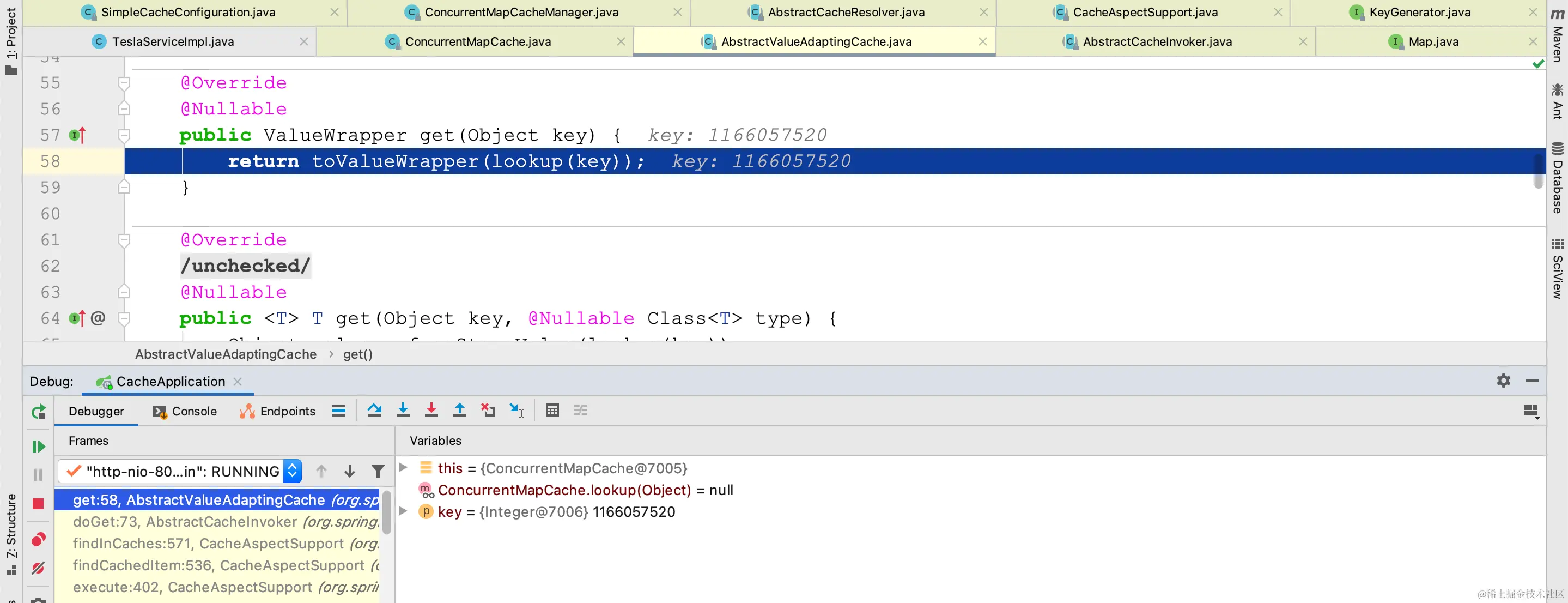Click the Run to Cursor icon
The height and width of the screenshot is (603, 1568).
[x=516, y=411]
